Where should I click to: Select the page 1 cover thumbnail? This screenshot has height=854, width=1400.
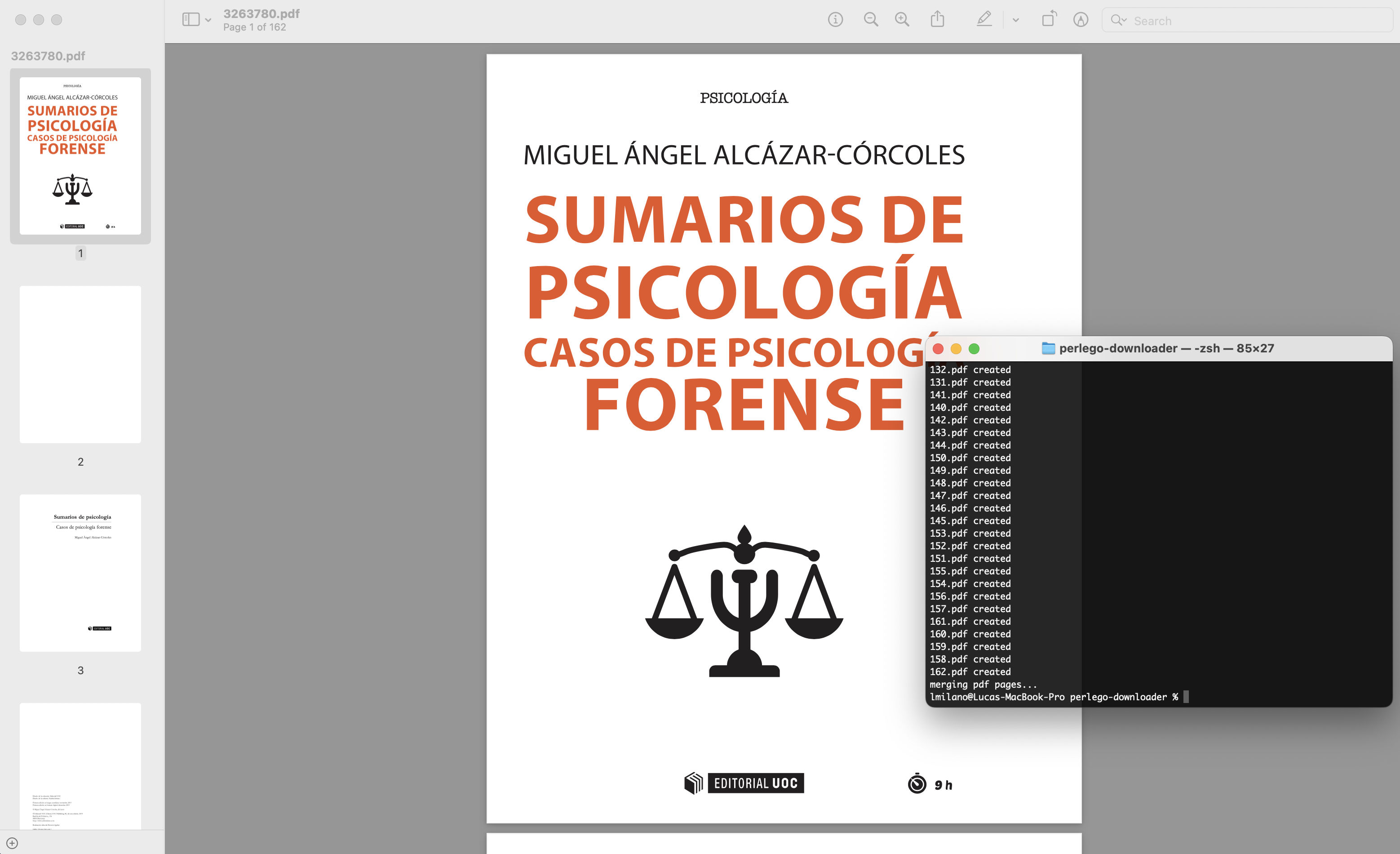pos(80,156)
